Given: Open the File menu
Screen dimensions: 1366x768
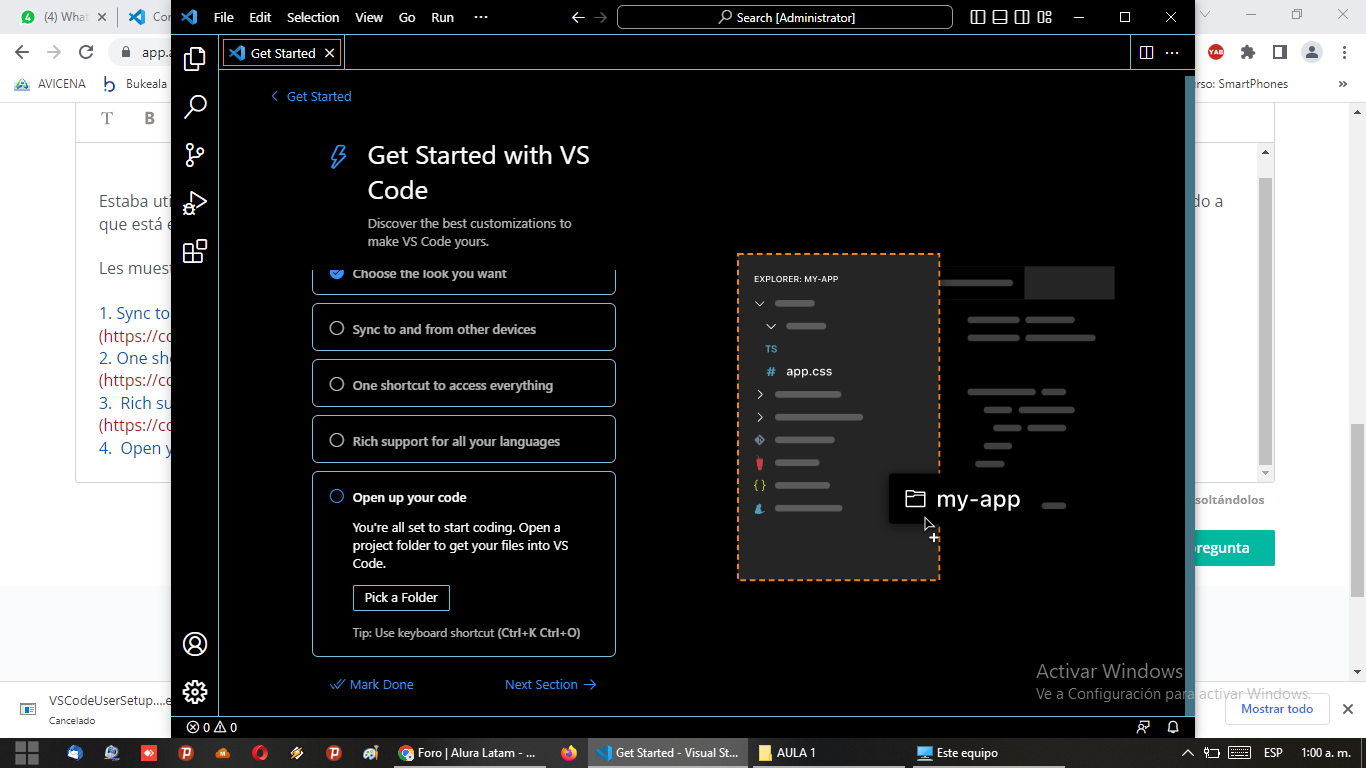Looking at the screenshot, I should [x=223, y=17].
